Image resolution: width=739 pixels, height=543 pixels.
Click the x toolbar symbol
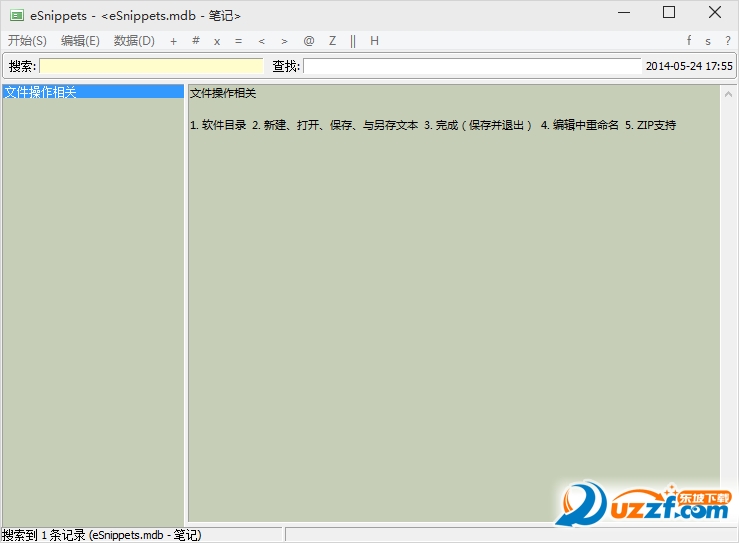(217, 41)
